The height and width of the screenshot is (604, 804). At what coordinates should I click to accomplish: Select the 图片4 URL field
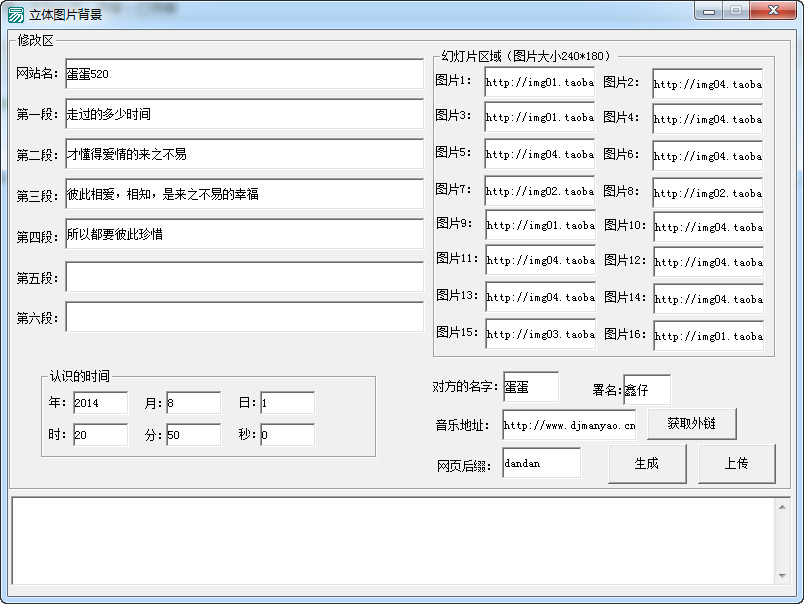(x=708, y=119)
